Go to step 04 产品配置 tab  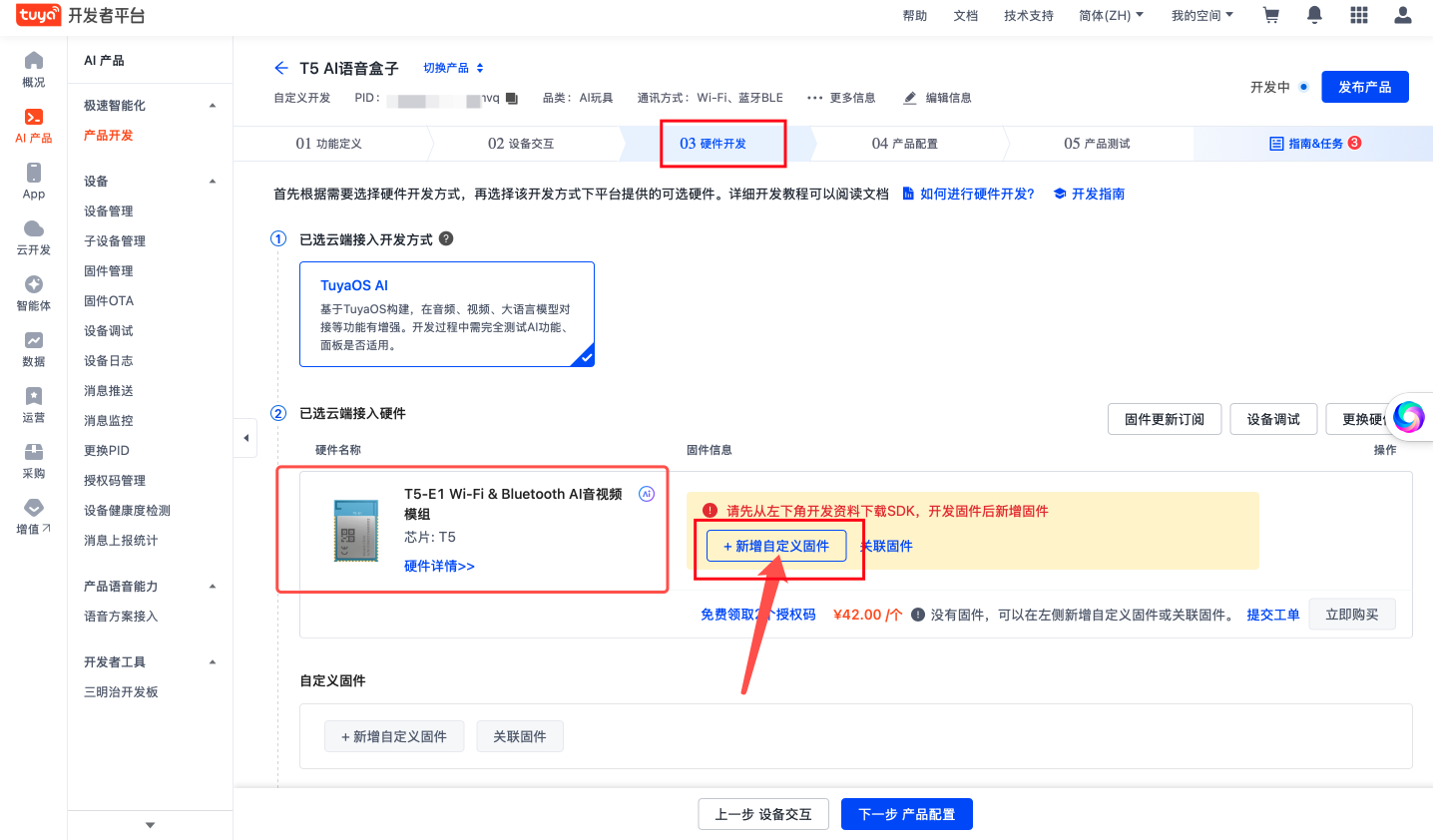click(x=905, y=144)
